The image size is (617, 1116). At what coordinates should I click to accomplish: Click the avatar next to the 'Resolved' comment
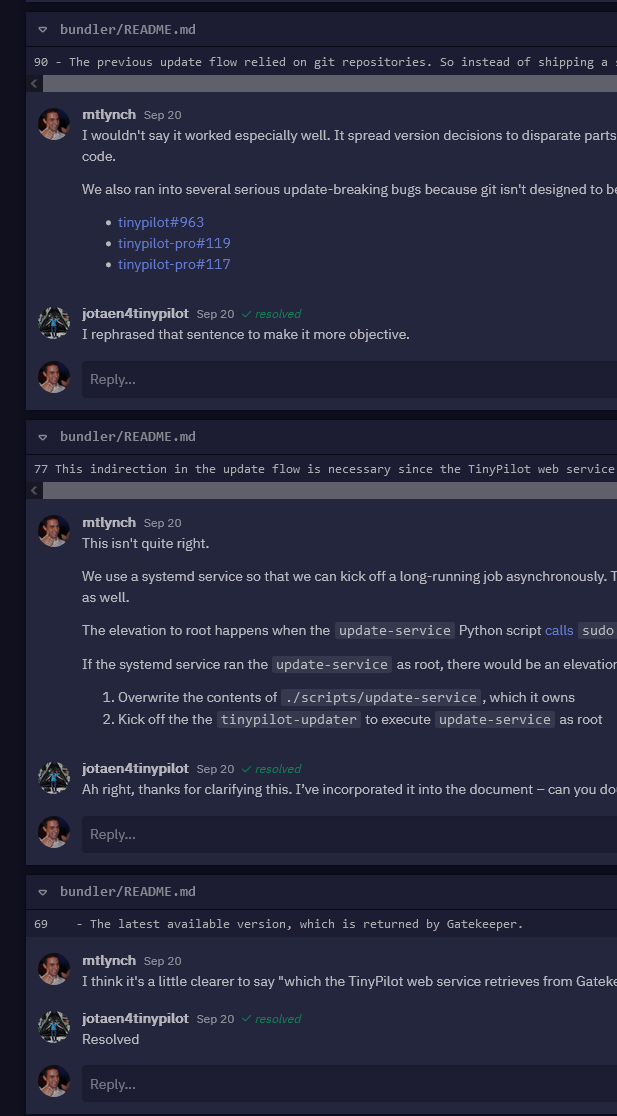(x=54, y=1028)
